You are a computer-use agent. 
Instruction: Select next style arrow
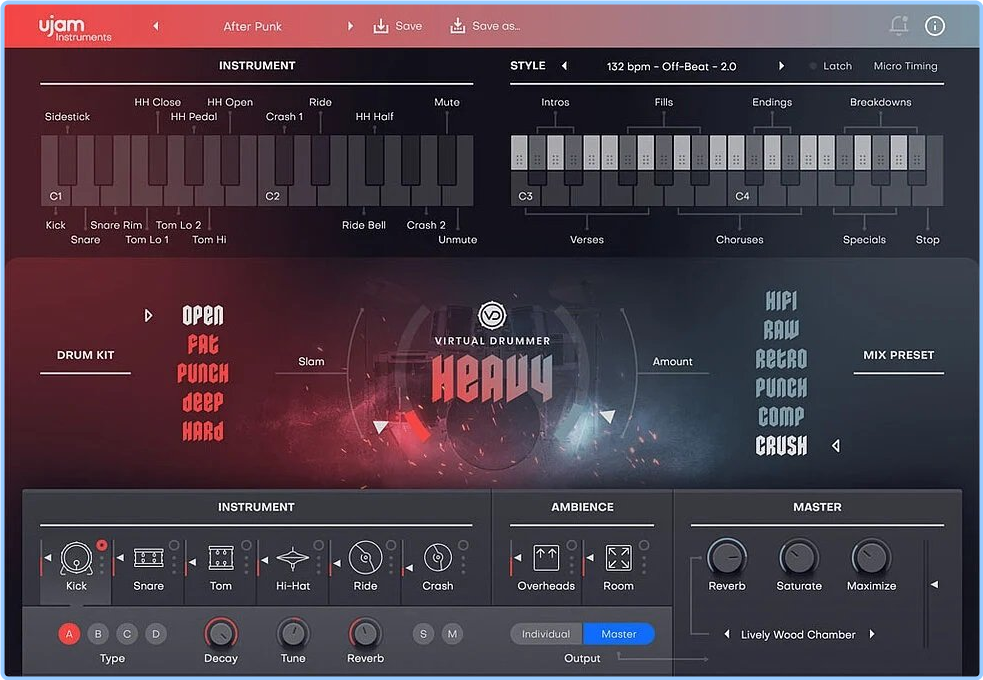781,66
